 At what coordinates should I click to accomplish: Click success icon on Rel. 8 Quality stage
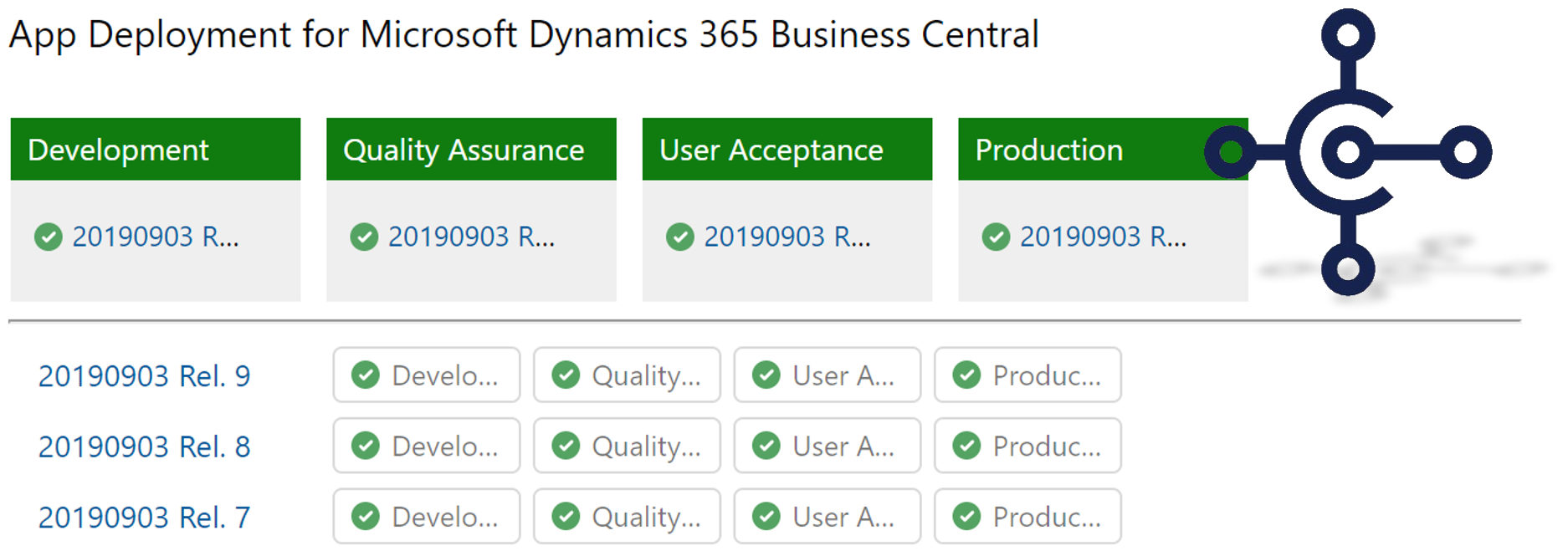tap(566, 446)
